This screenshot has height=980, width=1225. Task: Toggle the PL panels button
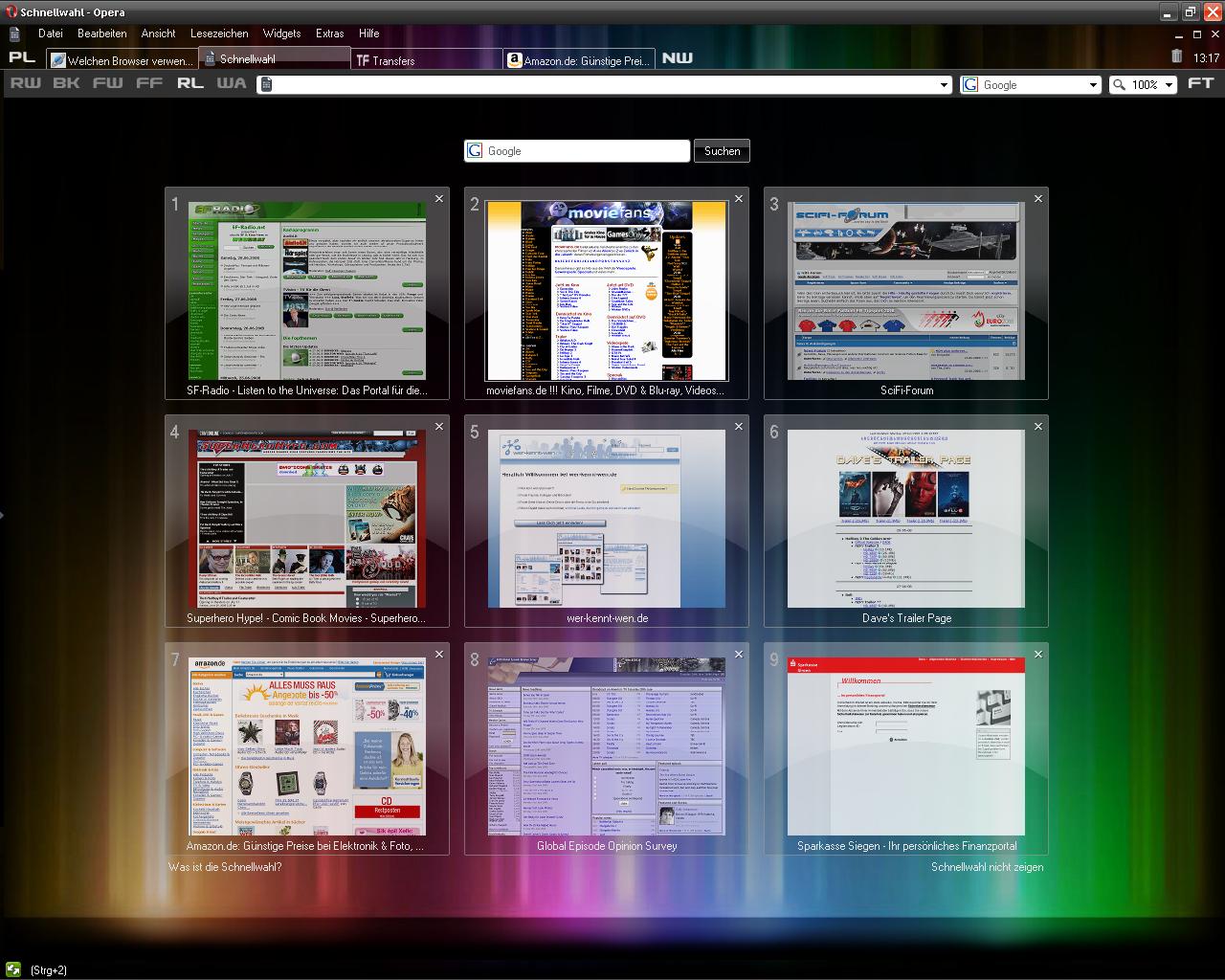point(22,57)
